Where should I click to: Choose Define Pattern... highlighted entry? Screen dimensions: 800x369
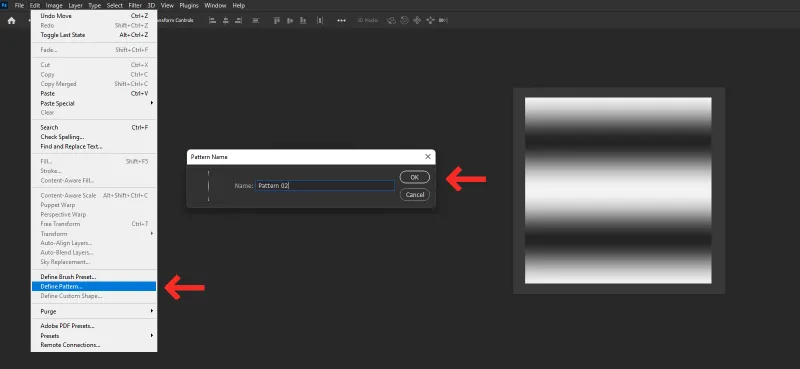point(94,286)
